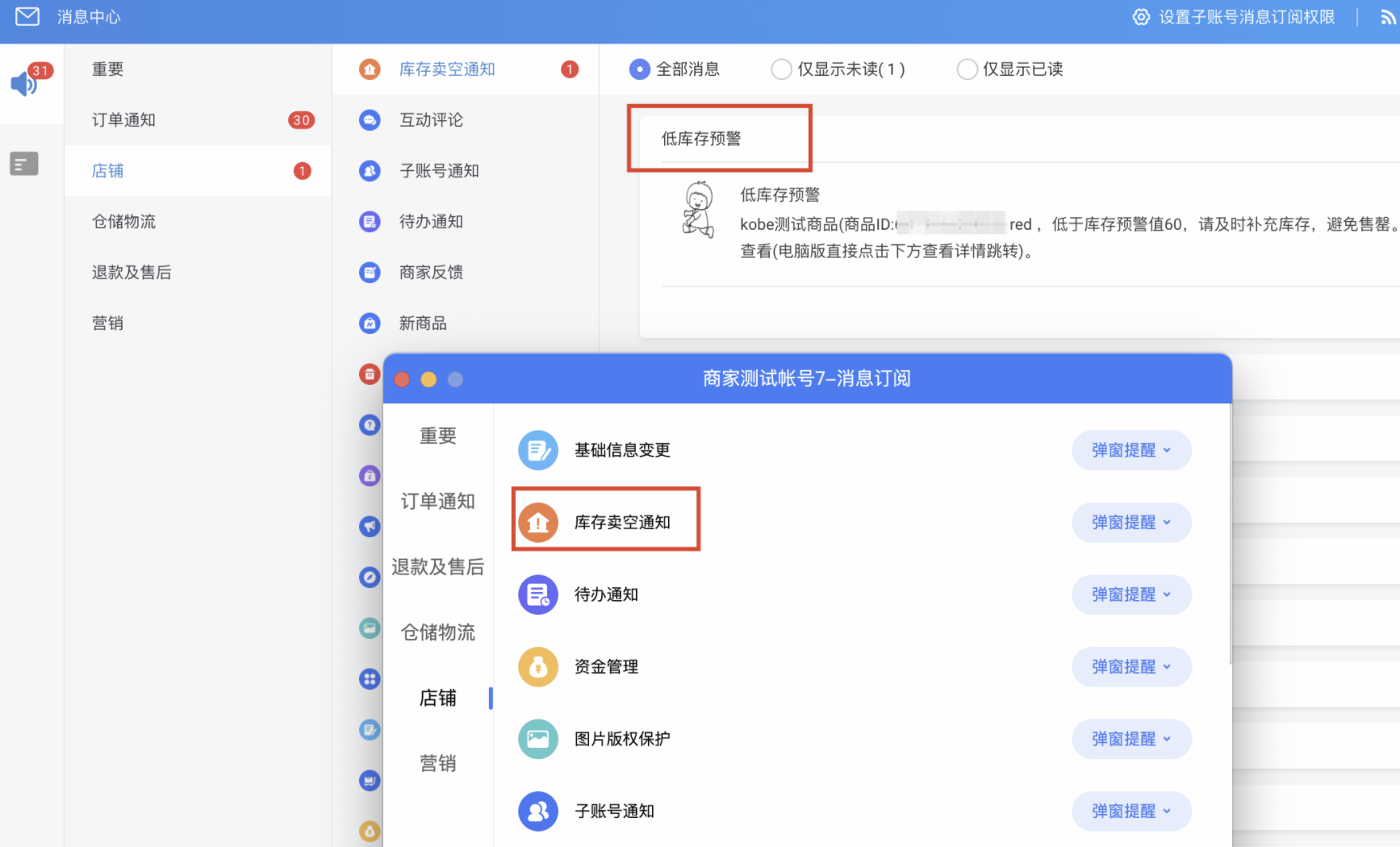This screenshot has height=847, width=1400.
Task: Click the gray zoom button of subscription dialog
Action: (455, 379)
